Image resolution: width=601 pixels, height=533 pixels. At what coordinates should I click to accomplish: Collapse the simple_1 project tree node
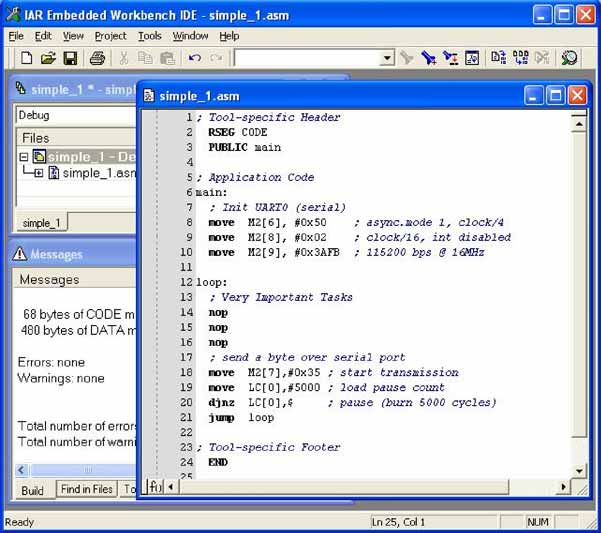pyautogui.click(x=24, y=157)
